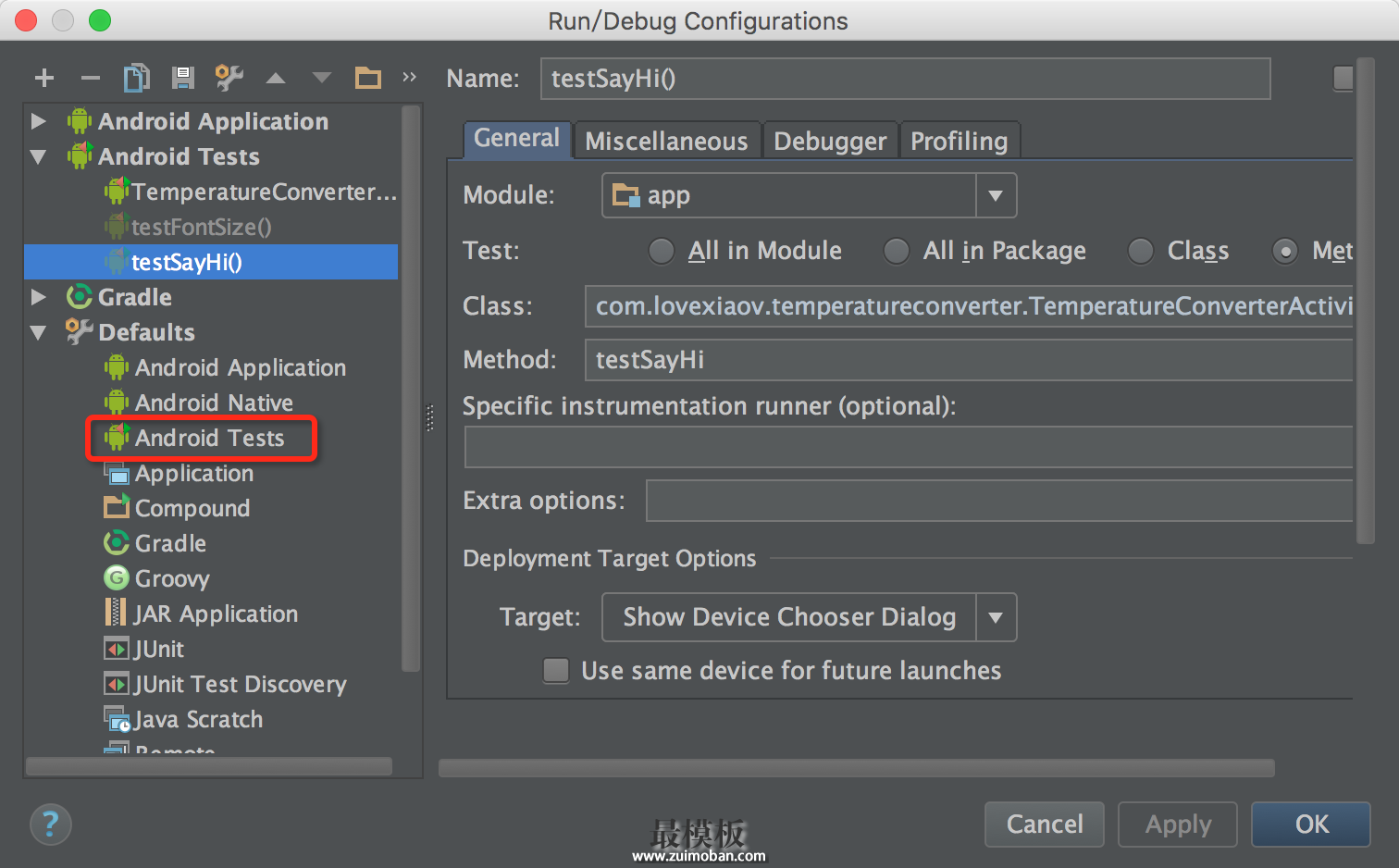Viewport: 1399px width, 868px height.
Task: Click right panel vertical scrollbar
Action: coord(1366,301)
